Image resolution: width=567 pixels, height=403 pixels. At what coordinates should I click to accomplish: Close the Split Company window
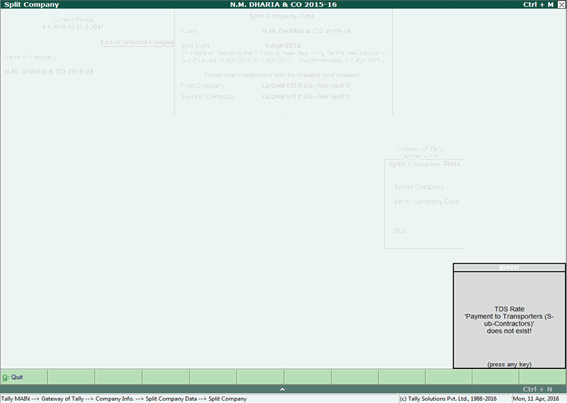click(x=561, y=4)
